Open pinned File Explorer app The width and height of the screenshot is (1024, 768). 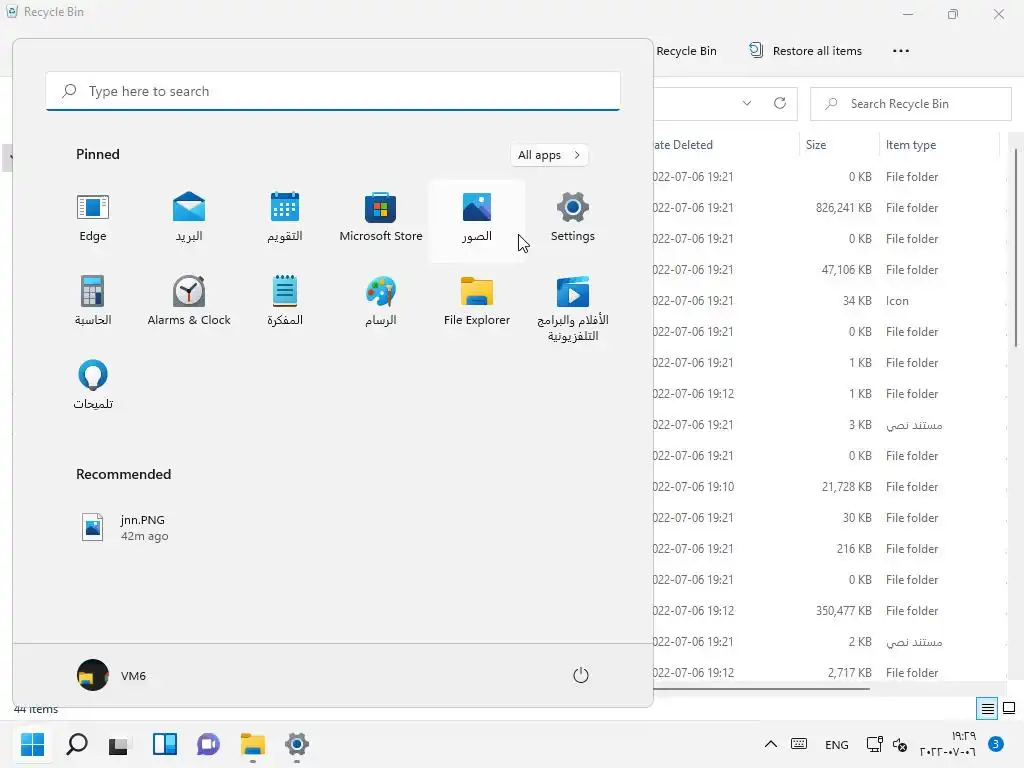tap(477, 302)
